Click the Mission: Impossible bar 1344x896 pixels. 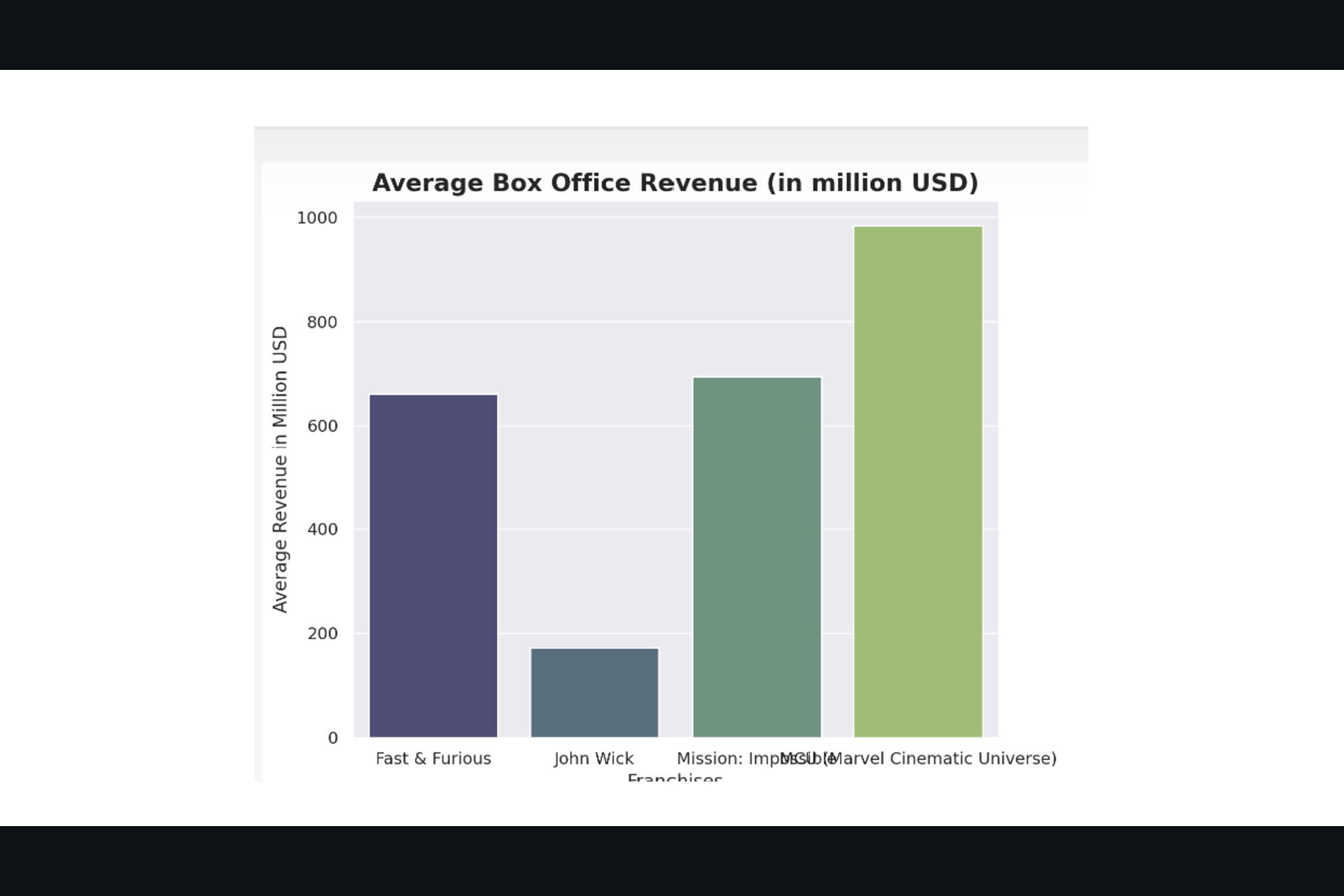(x=757, y=556)
